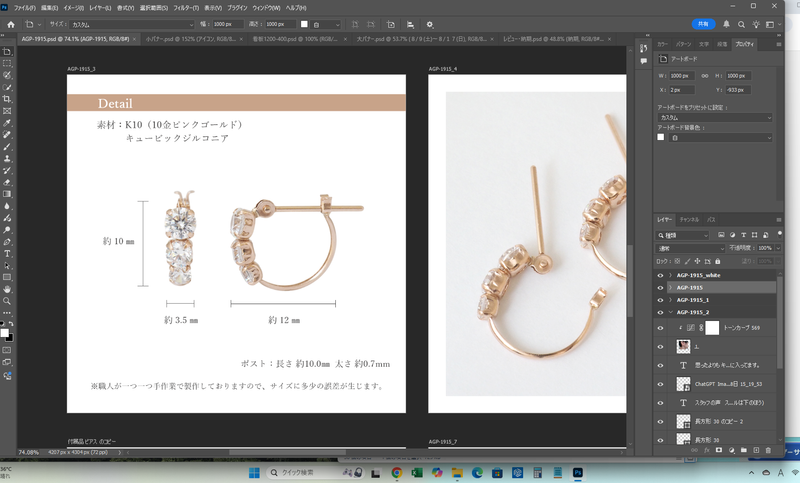Open notifications bell icon
Image resolution: width=800 pixels, height=483 pixels.
pyautogui.click(x=726, y=24)
